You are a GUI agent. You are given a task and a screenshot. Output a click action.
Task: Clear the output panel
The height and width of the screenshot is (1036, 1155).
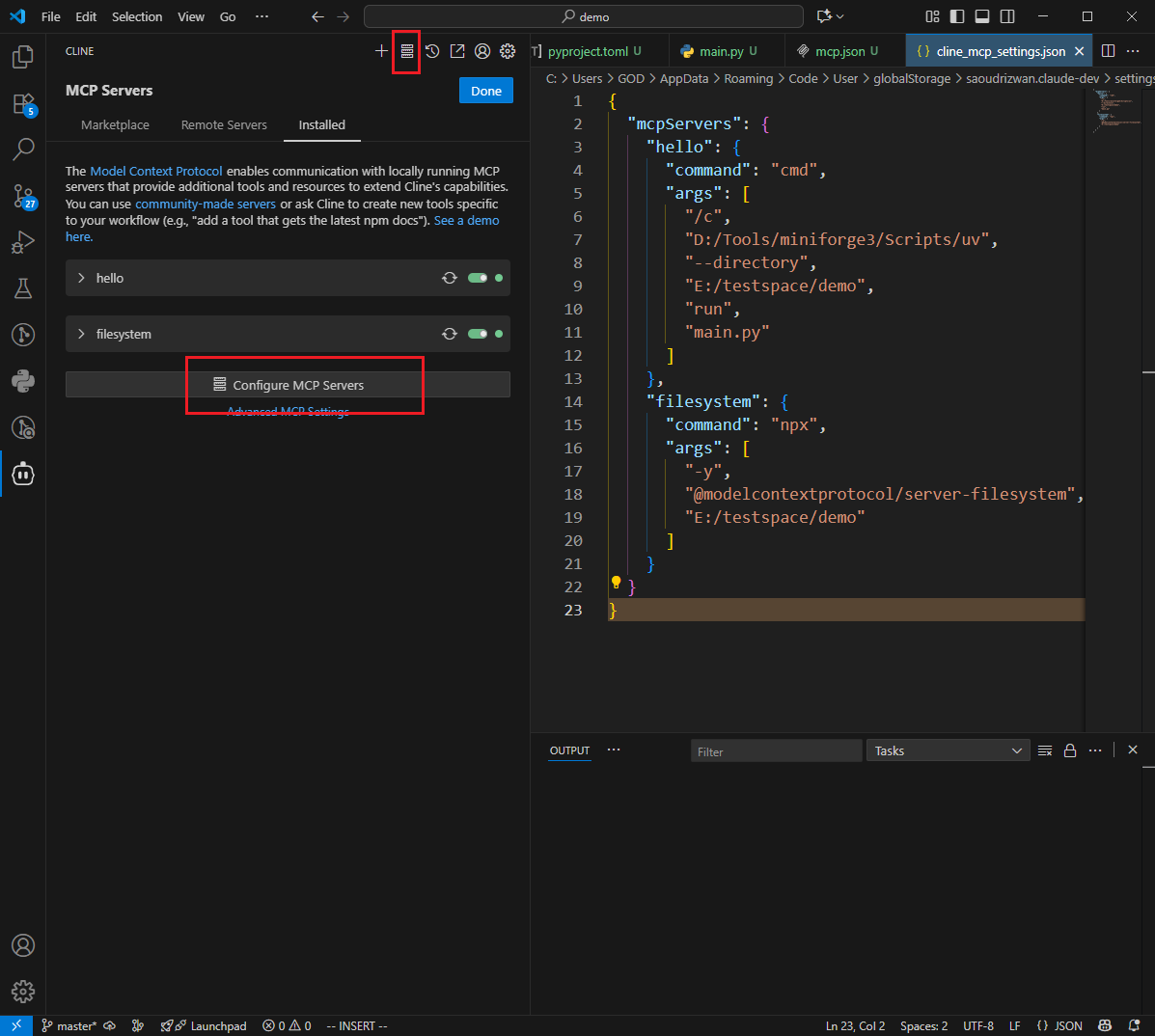tap(1044, 750)
